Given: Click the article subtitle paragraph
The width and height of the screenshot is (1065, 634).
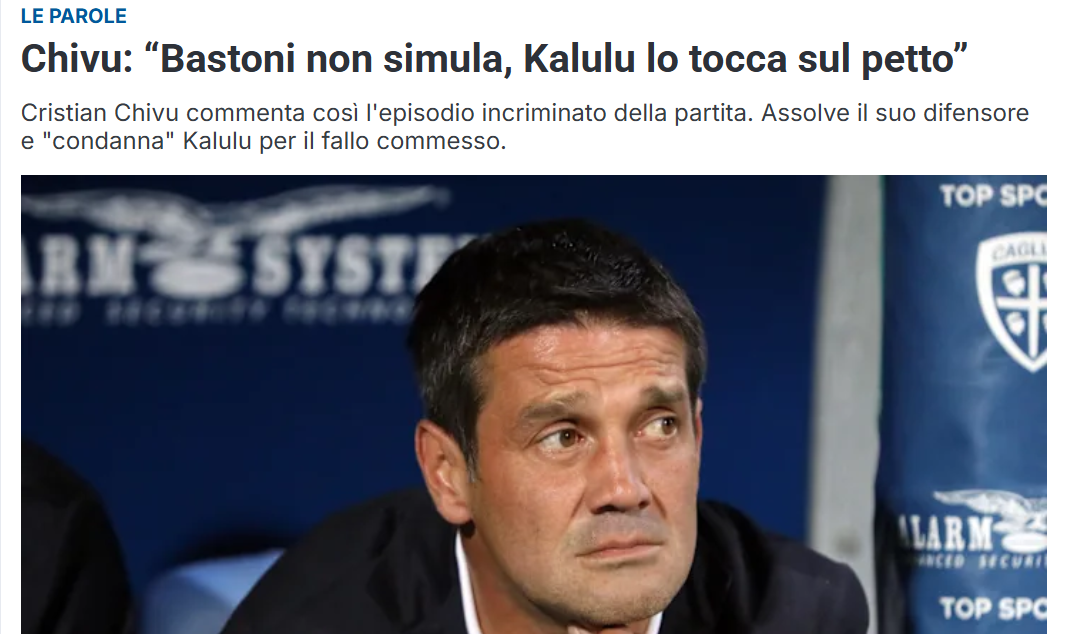Looking at the screenshot, I should [525, 126].
